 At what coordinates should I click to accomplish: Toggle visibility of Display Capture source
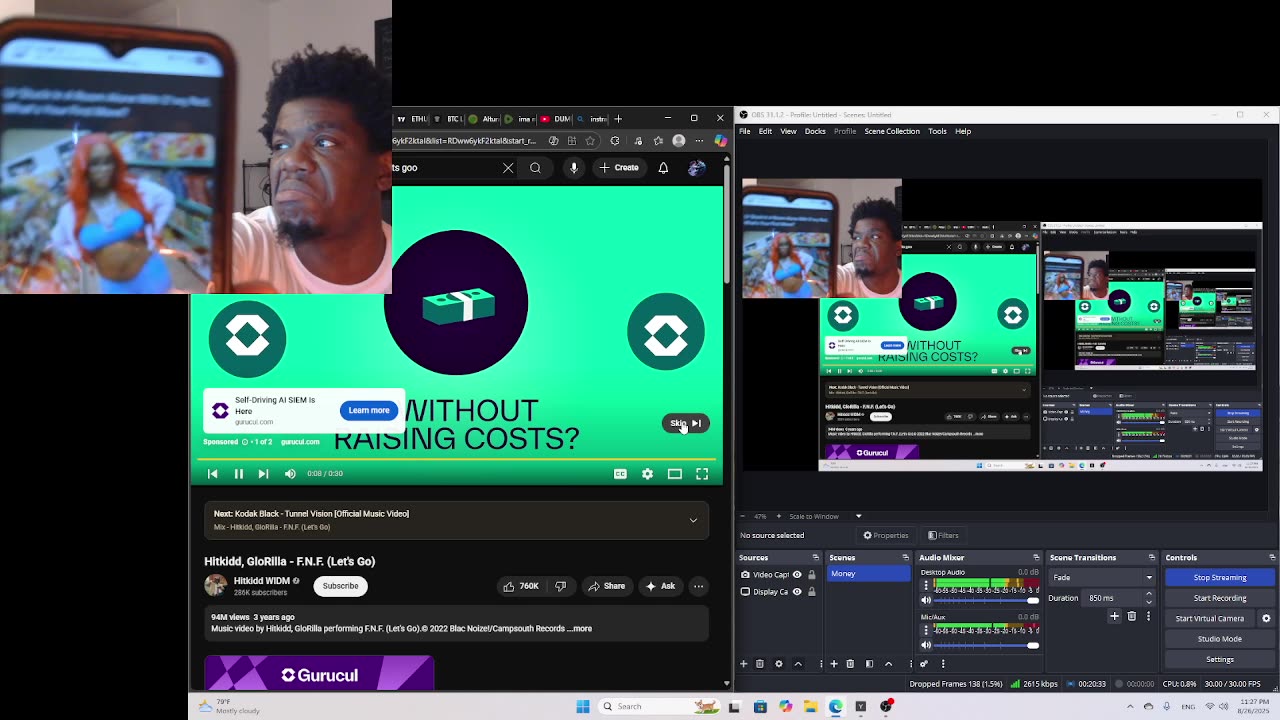coord(797,592)
